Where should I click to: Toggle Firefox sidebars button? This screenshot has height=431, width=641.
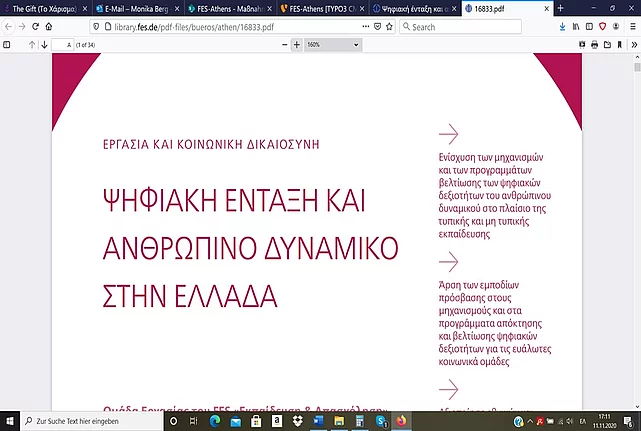[x=589, y=27]
